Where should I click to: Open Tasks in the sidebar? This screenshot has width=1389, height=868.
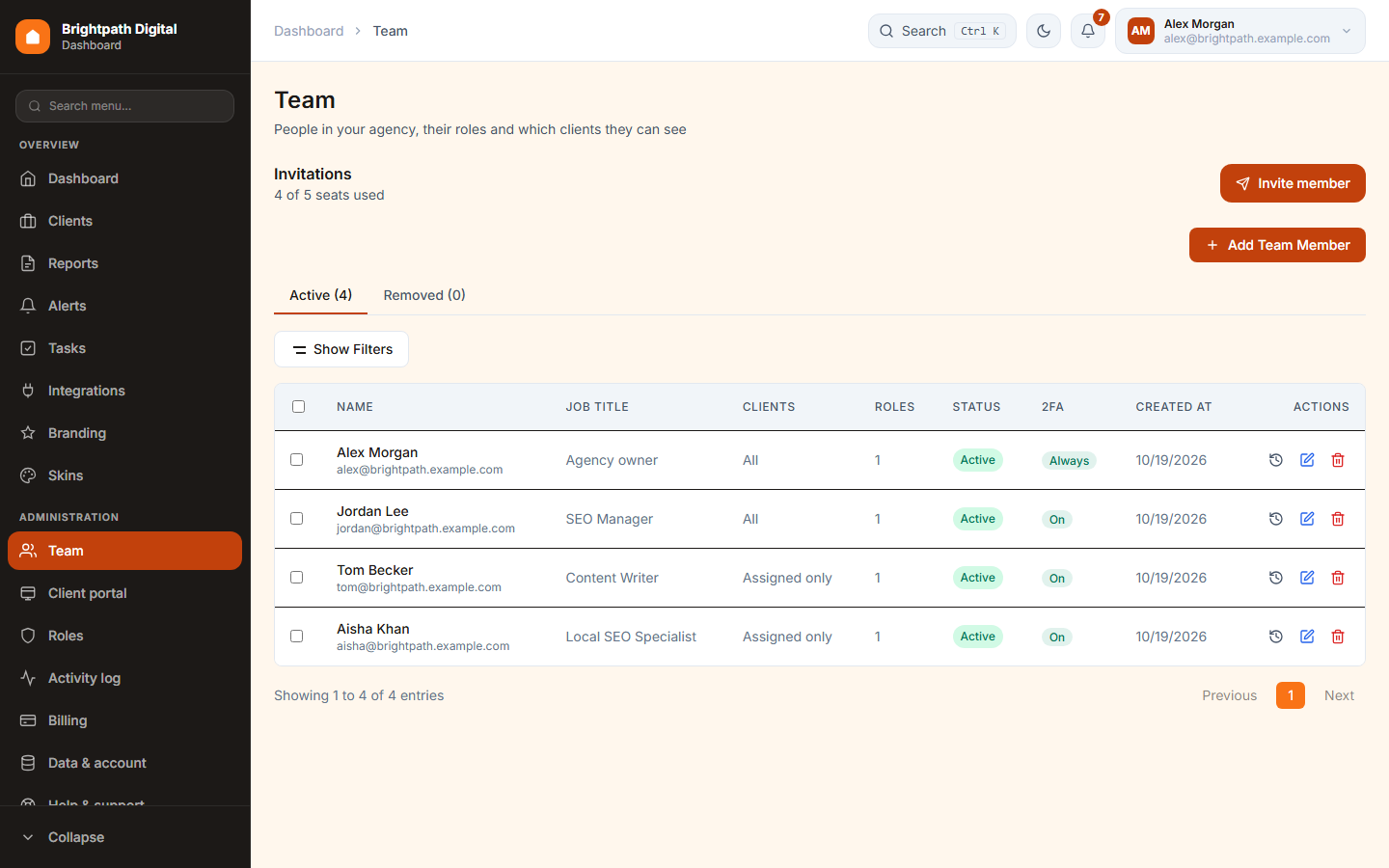tap(125, 348)
